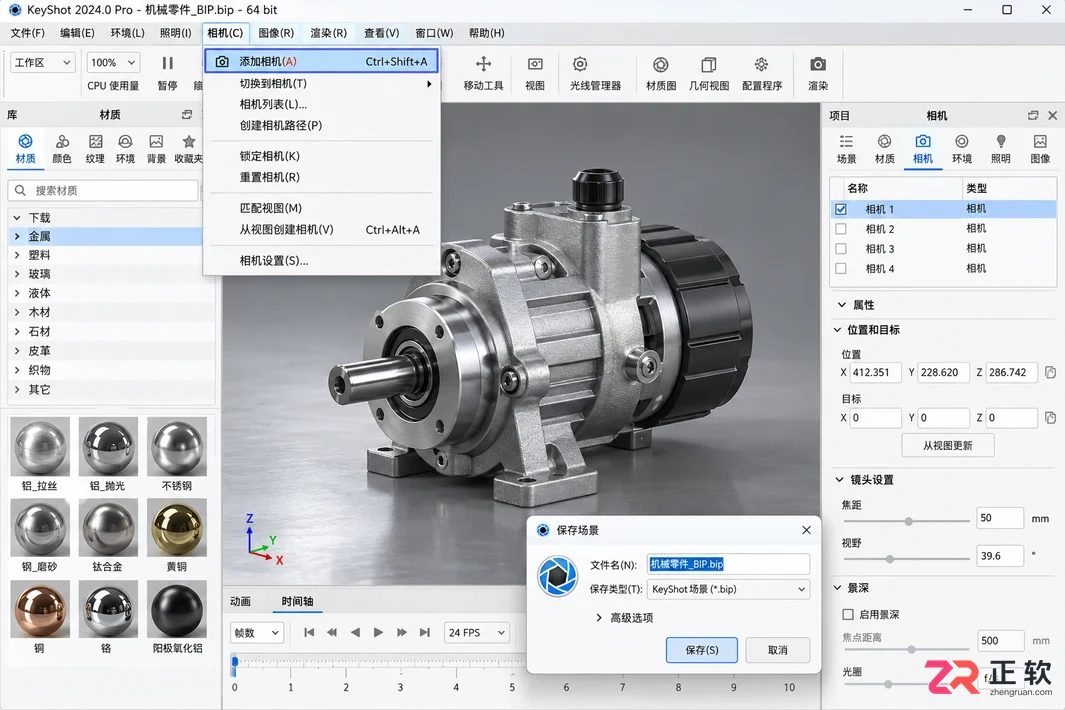Image resolution: width=1065 pixels, height=710 pixels.
Task: Select the library Environments (环境) tab icon
Action: pos(125,141)
